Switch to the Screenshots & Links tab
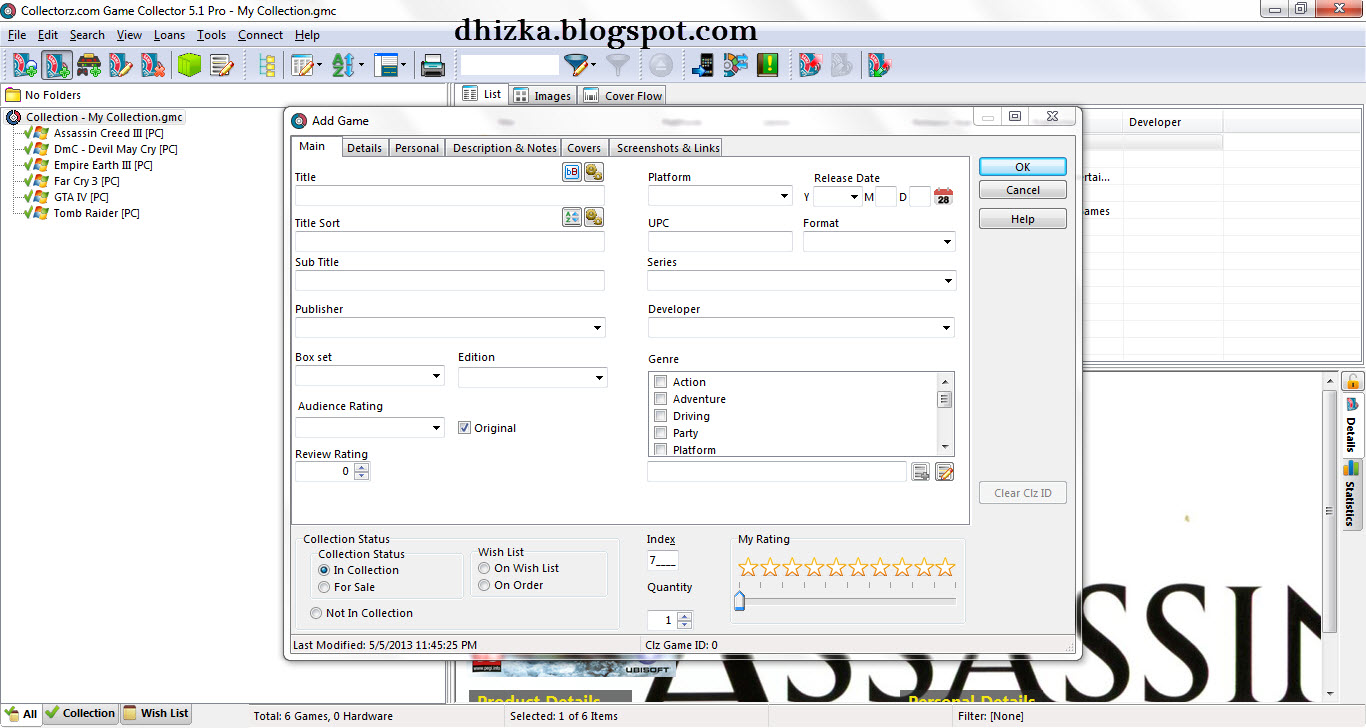Screen dimensions: 1366x728 (668, 148)
